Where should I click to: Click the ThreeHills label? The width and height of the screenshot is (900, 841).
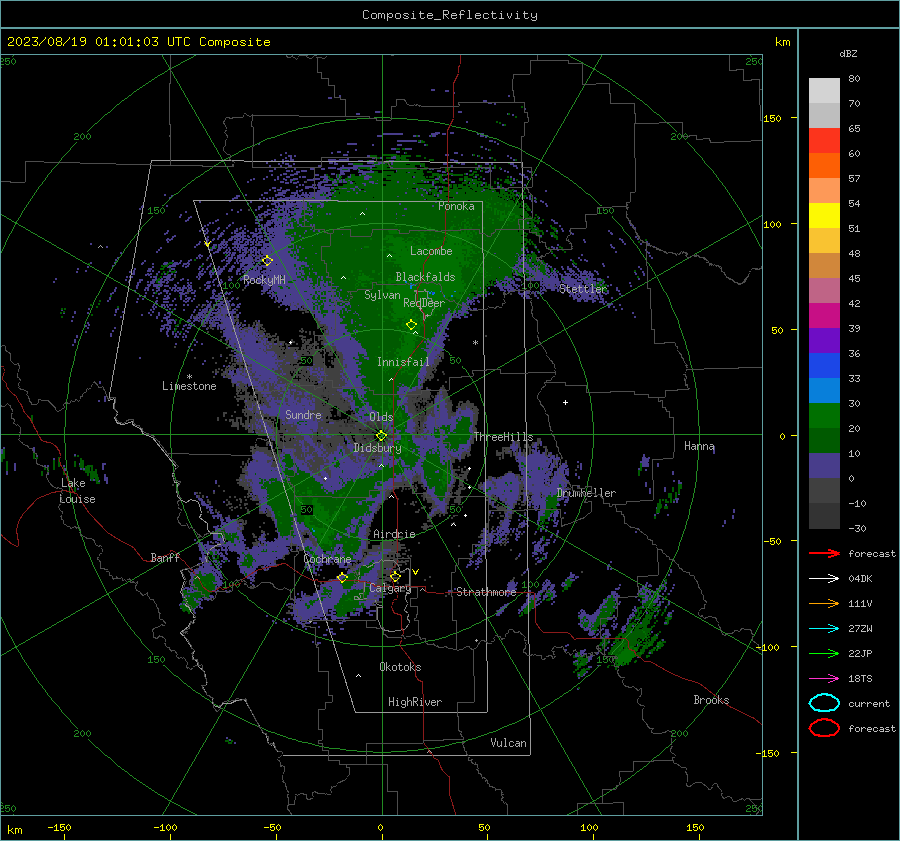click(503, 437)
